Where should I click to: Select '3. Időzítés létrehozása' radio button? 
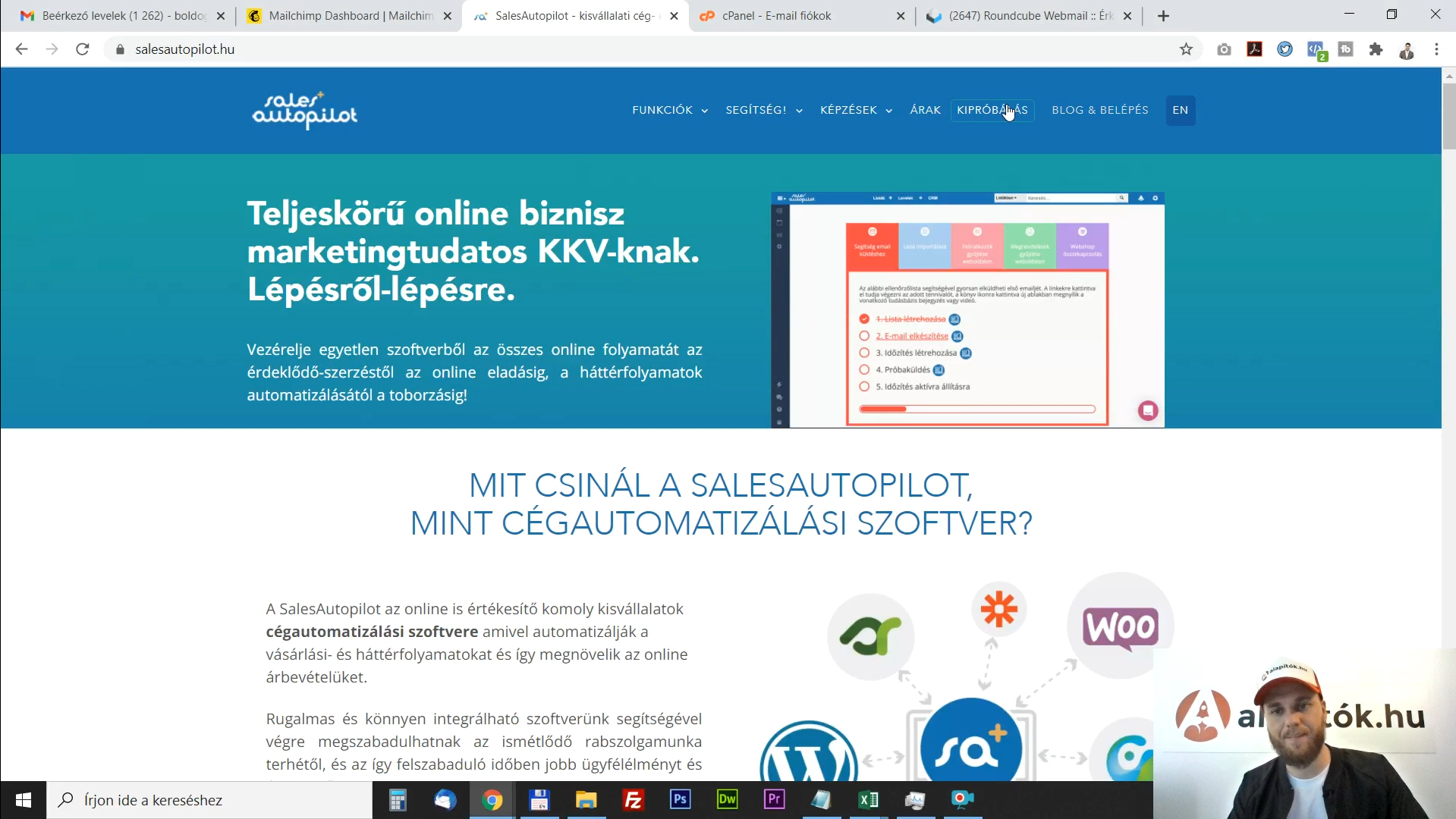864,353
